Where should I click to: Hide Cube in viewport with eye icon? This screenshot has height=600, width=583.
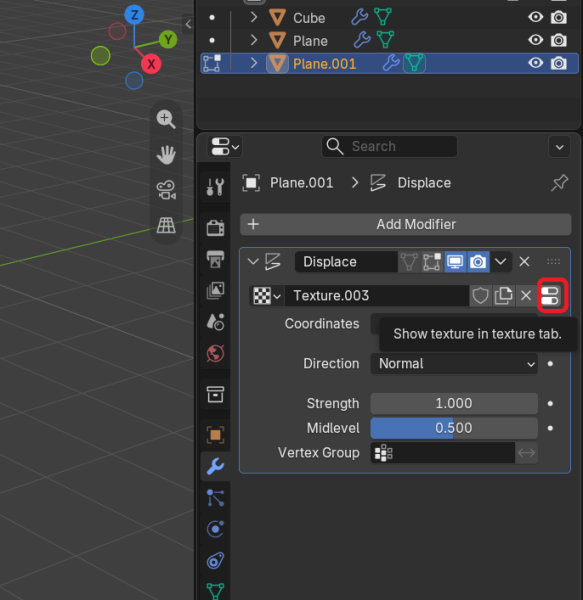(x=536, y=17)
